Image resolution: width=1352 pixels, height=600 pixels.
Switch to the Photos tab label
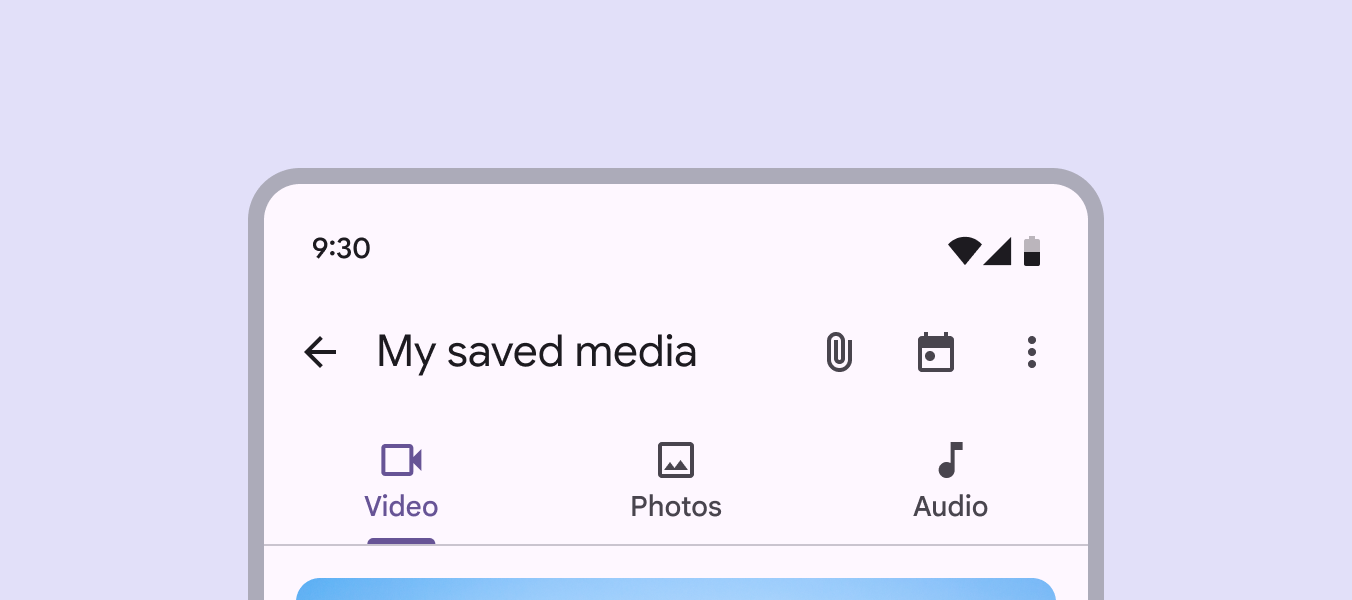click(676, 507)
